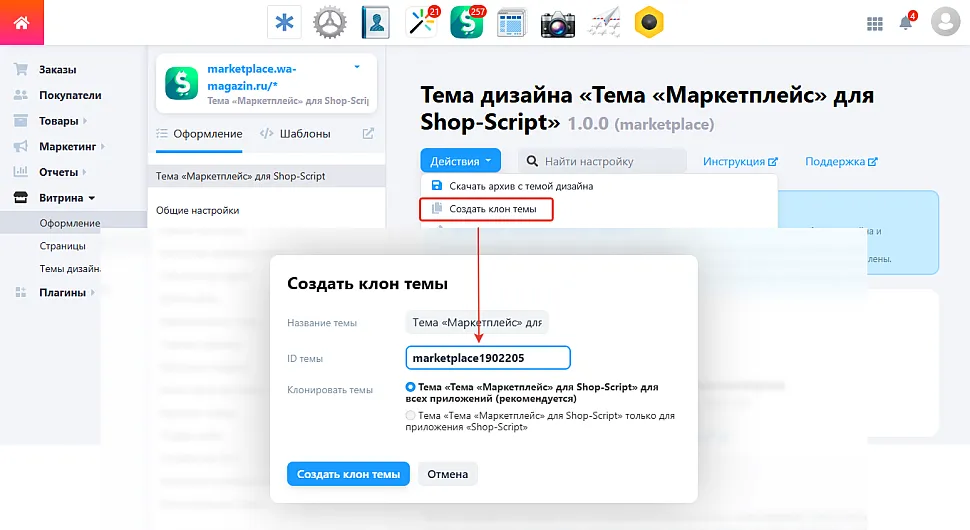The width and height of the screenshot is (970, 530).
Task: Confirm with blue Создать клон темы button
Action: click(348, 474)
